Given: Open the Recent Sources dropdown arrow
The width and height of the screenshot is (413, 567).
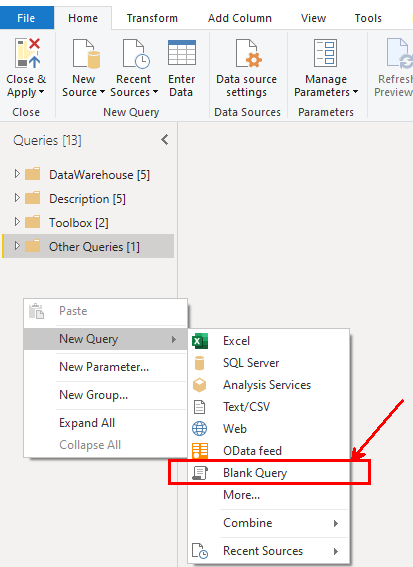Looking at the screenshot, I should (x=156, y=92).
